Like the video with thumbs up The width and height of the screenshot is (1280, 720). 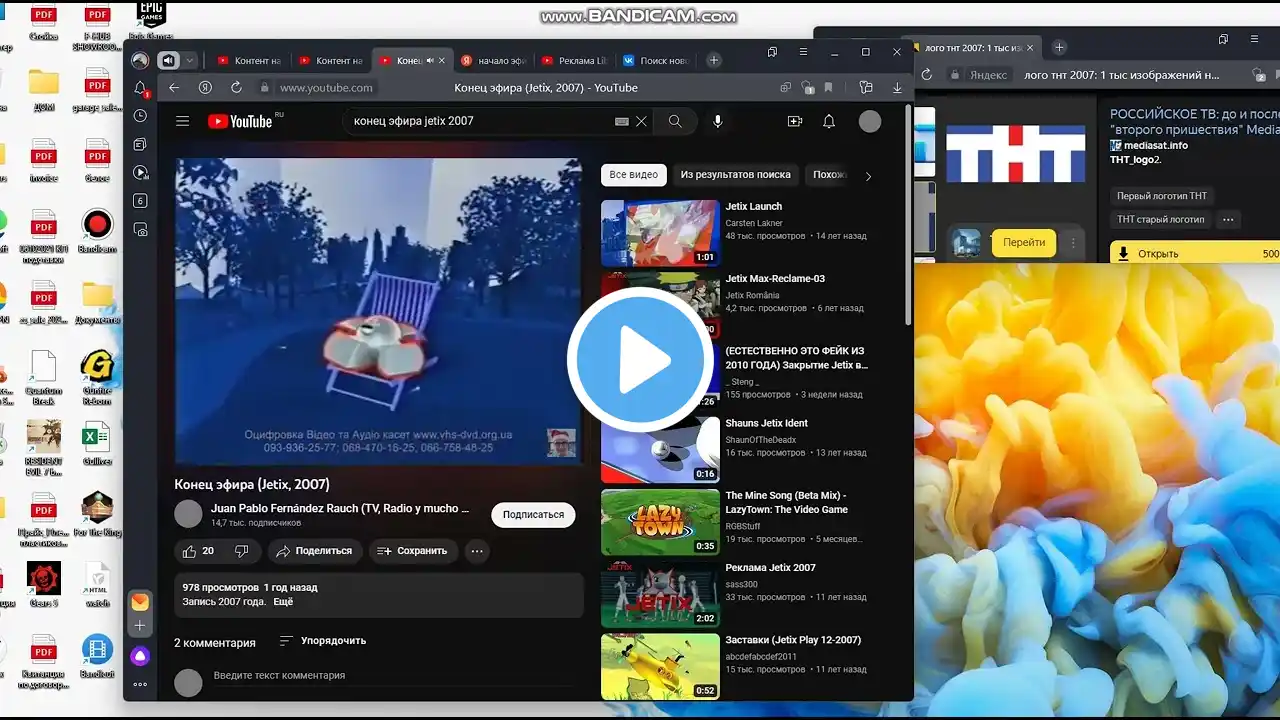click(197, 551)
